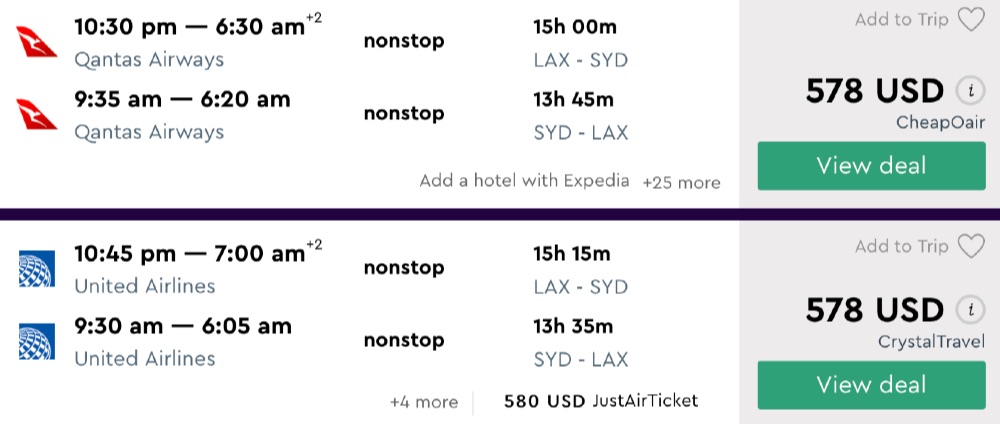Save the Qantas flight with the heart icon
Image resolution: width=1000 pixels, height=424 pixels.
[971, 20]
